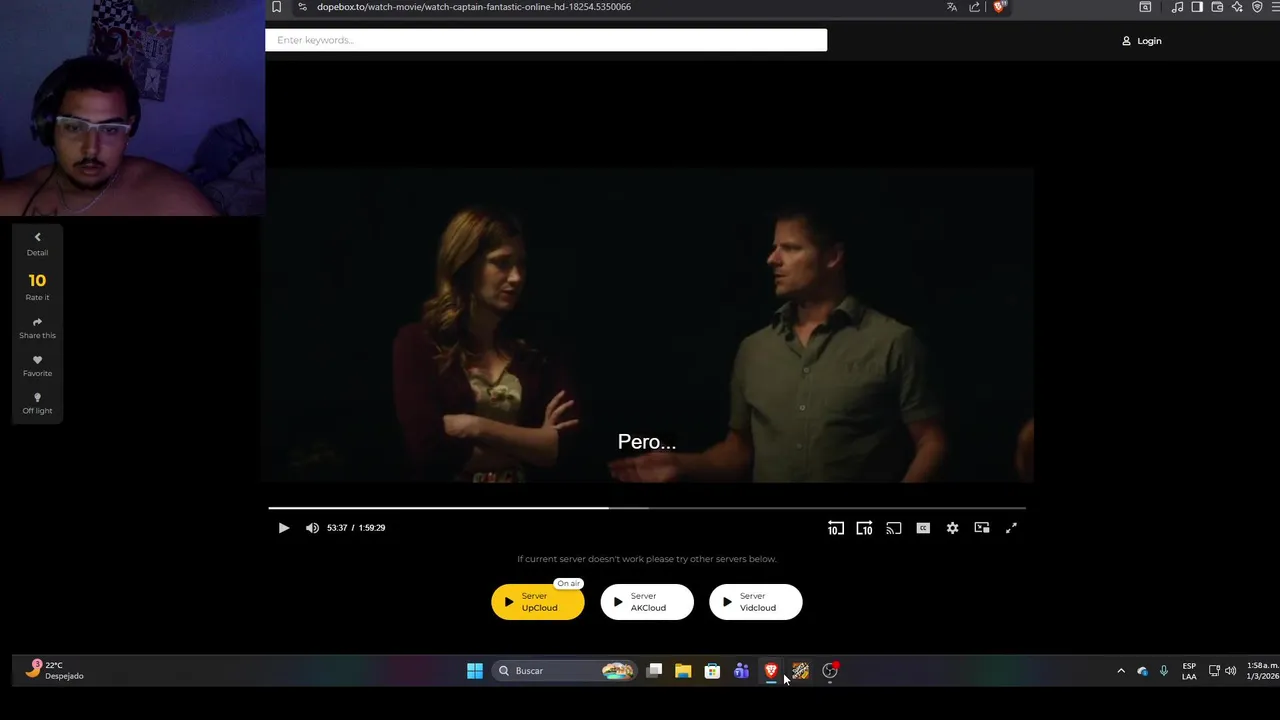Open the Login link
1280x720 pixels.
[1141, 41]
